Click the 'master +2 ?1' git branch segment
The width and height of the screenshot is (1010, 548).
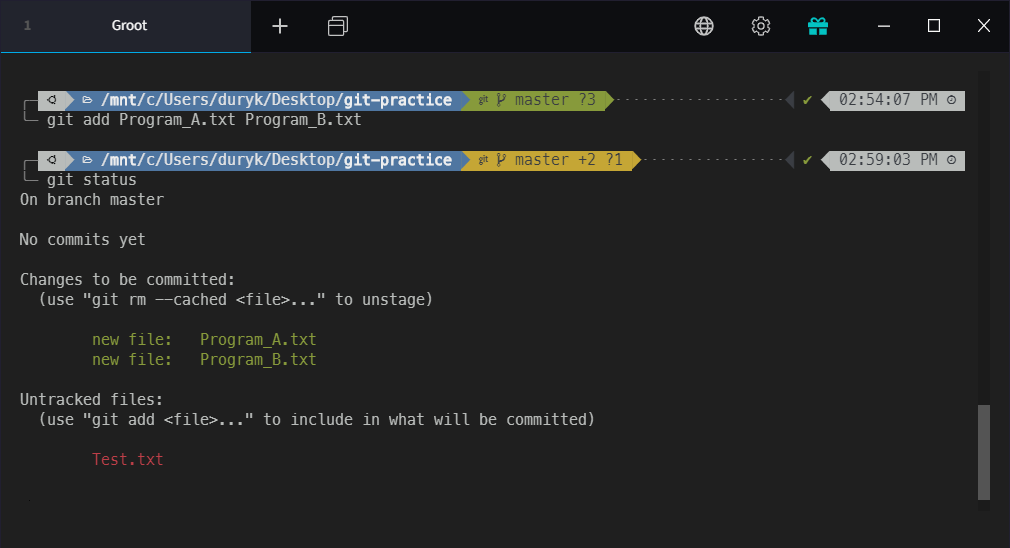pos(551,160)
